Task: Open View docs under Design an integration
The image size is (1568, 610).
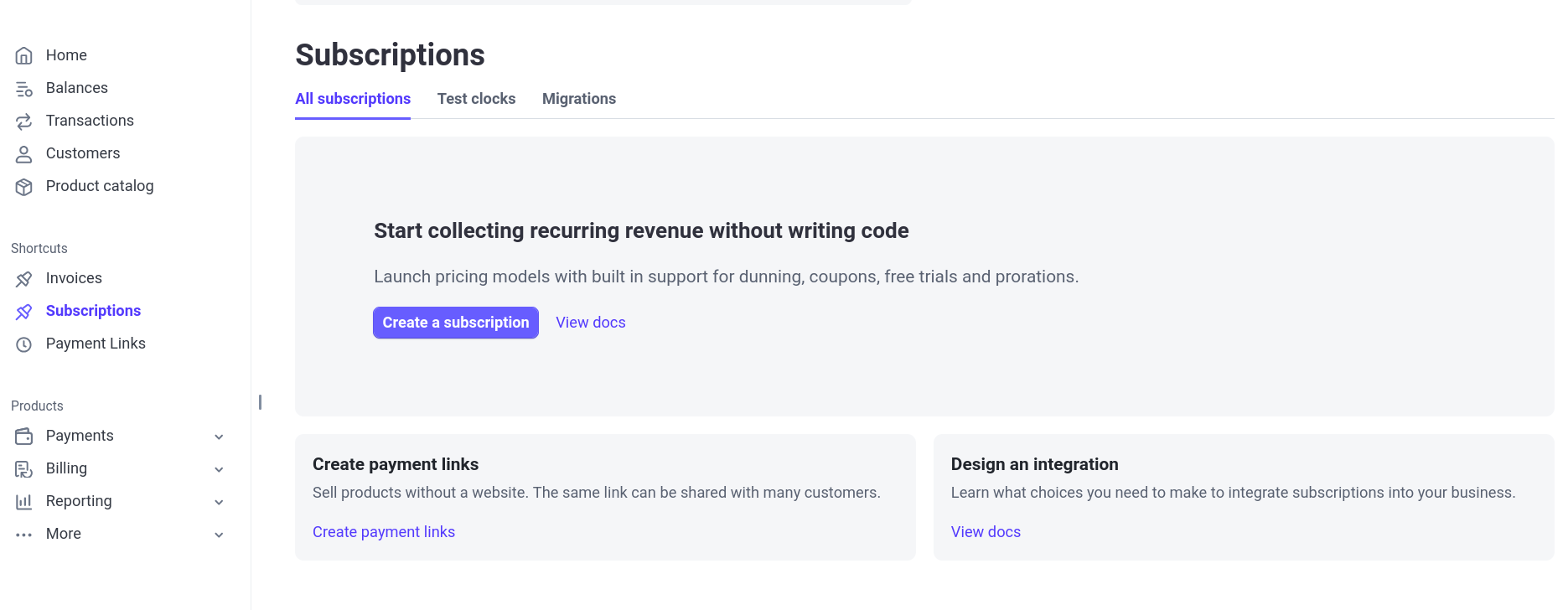Action: point(986,532)
